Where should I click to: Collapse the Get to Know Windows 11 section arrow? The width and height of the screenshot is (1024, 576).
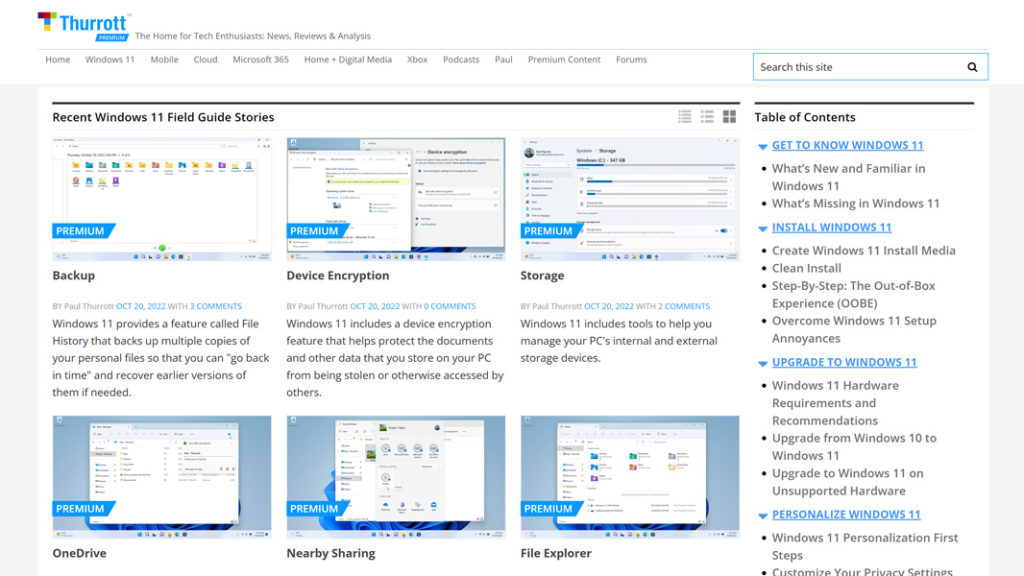pyautogui.click(x=762, y=146)
